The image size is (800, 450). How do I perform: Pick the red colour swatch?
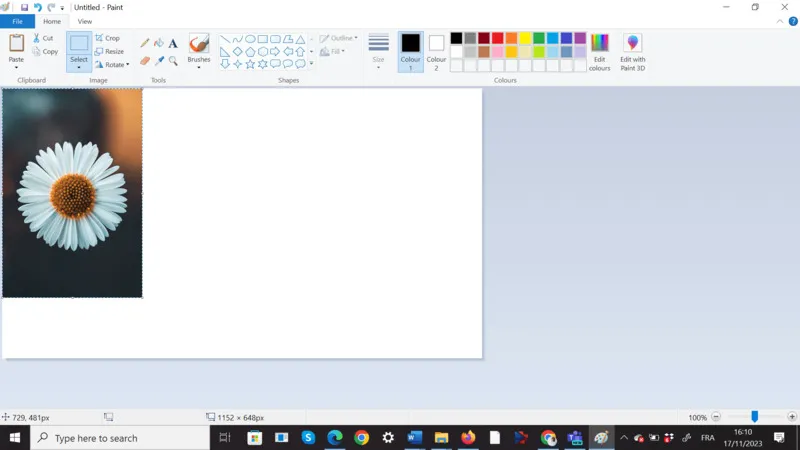pyautogui.click(x=497, y=38)
